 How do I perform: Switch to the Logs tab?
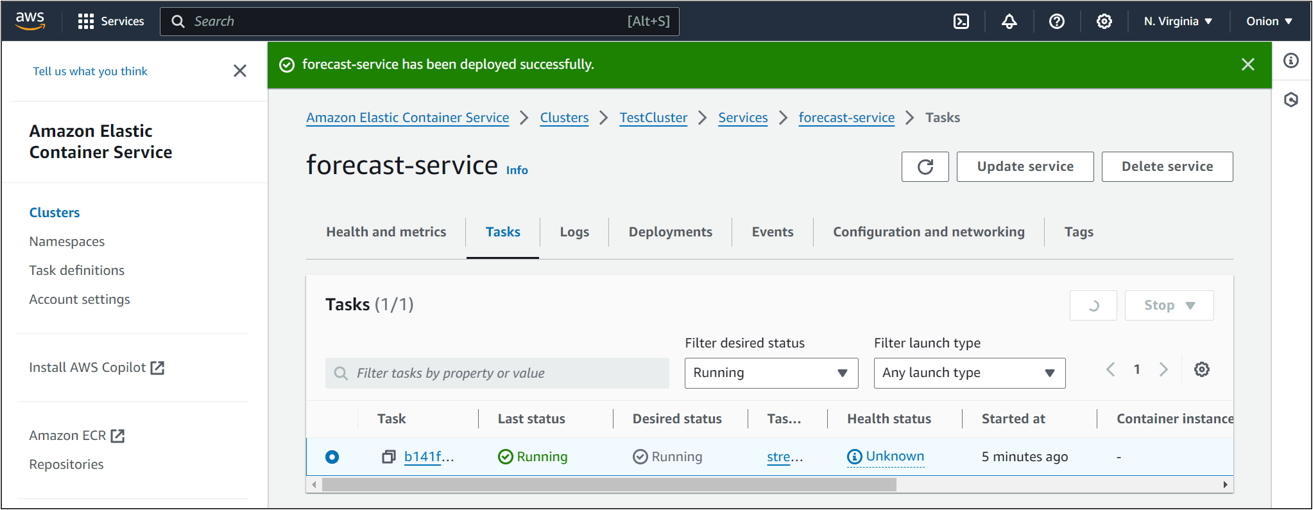(x=574, y=232)
